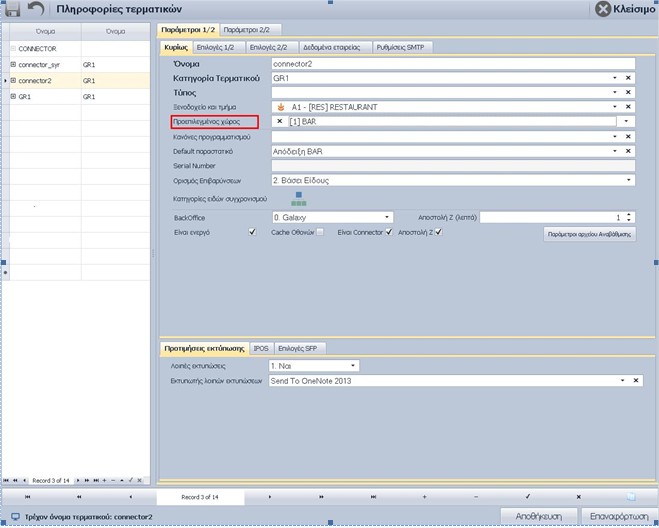Delete record with bottom navigator minus
This screenshot has height=528, width=659.
[x=476, y=496]
